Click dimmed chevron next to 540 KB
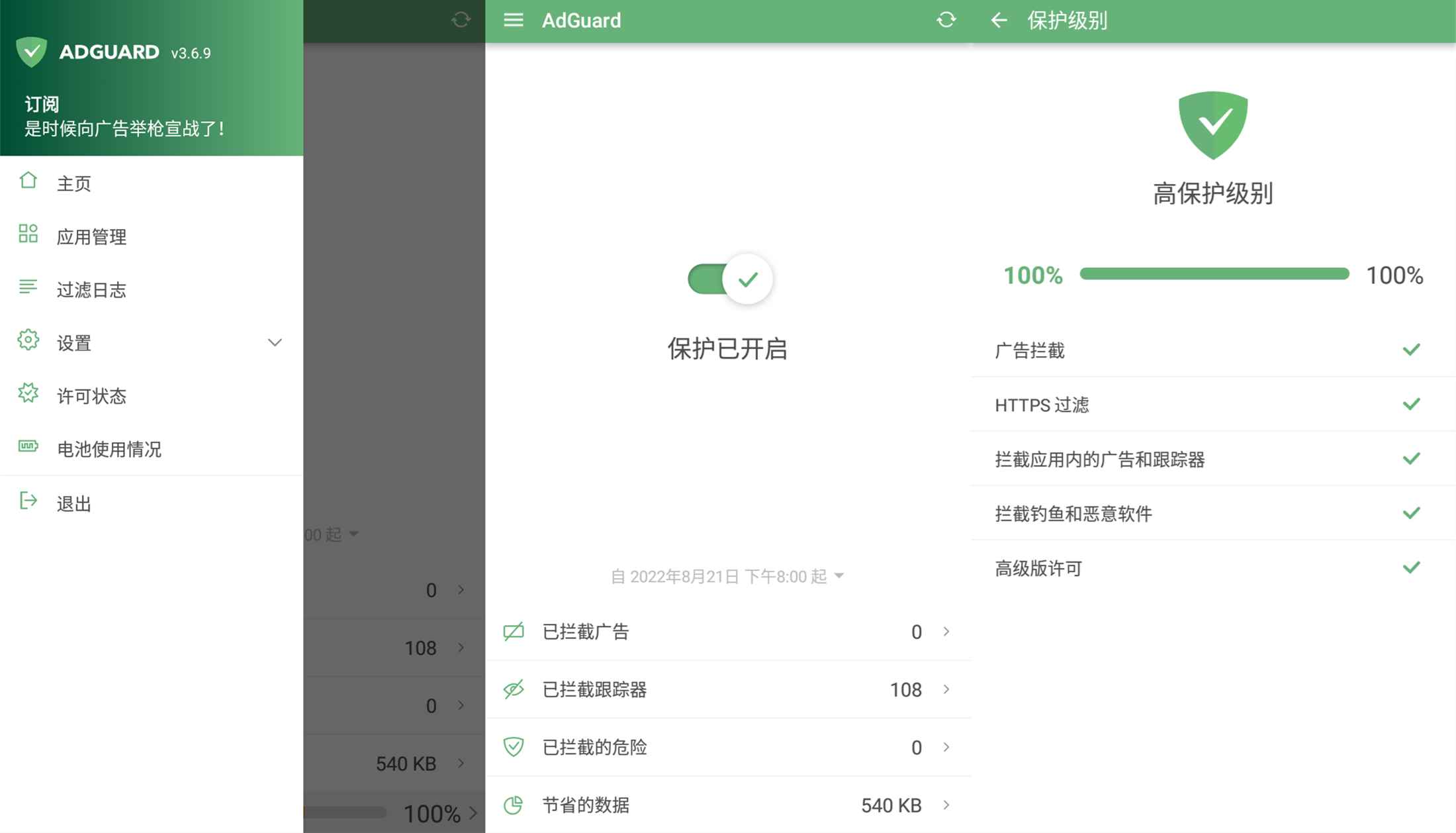The width and height of the screenshot is (1456, 833). (x=461, y=763)
